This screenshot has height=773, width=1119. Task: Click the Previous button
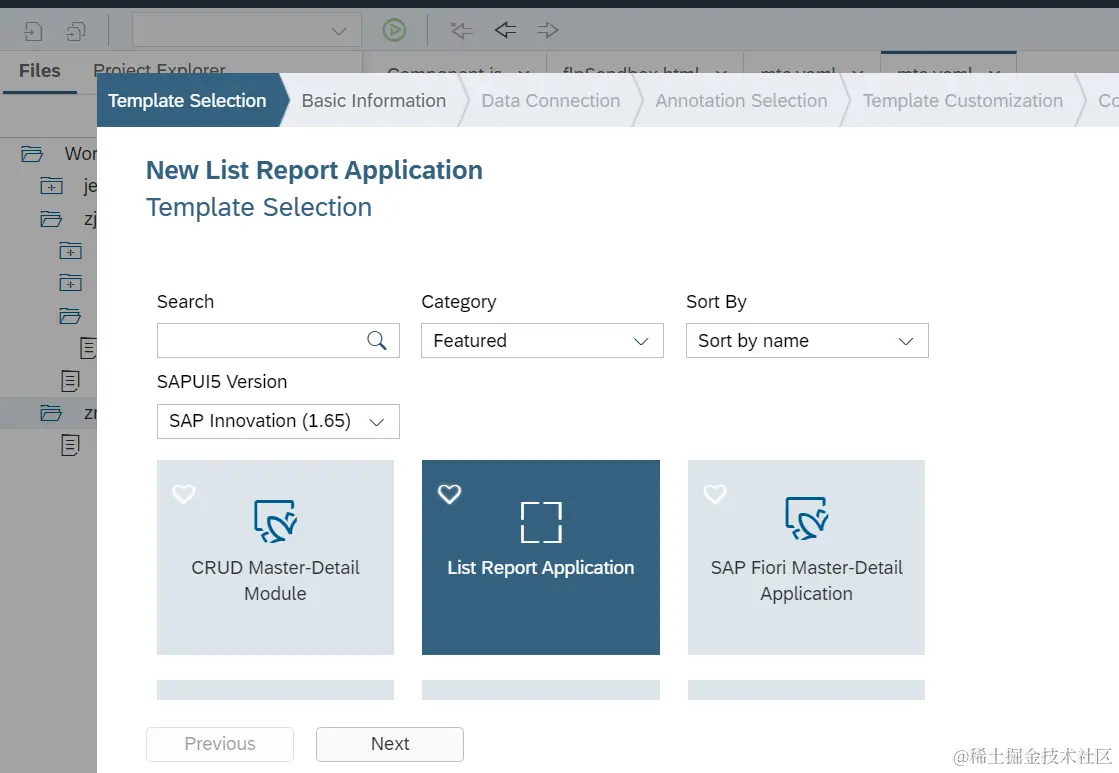click(x=220, y=744)
